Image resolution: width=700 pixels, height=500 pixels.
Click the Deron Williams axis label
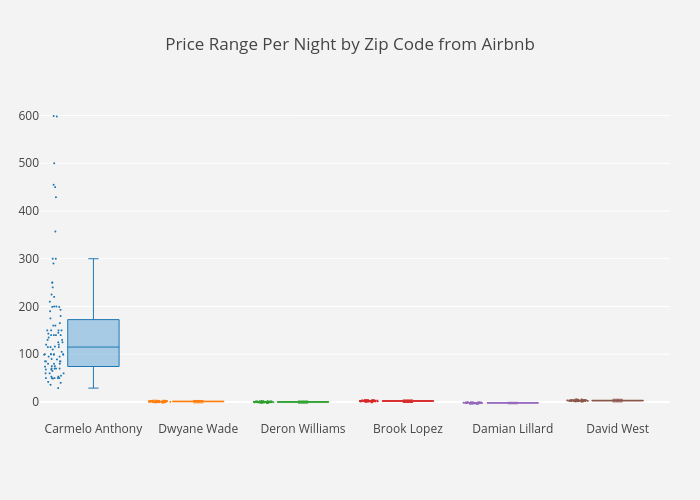tap(303, 429)
